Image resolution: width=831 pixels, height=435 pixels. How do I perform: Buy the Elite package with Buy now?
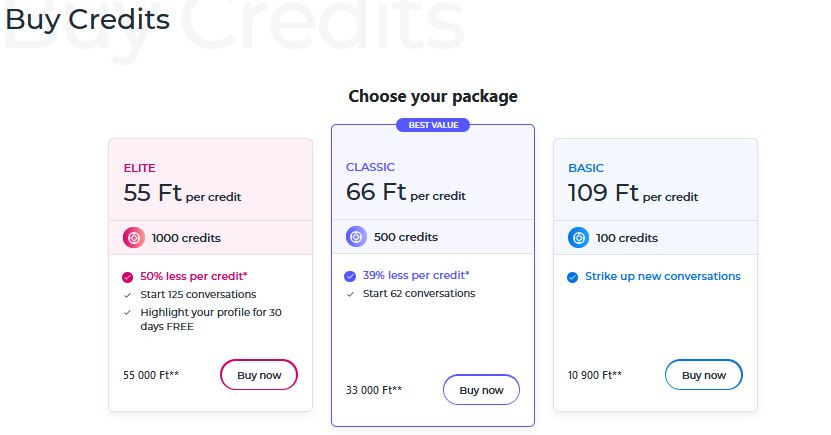pos(259,375)
